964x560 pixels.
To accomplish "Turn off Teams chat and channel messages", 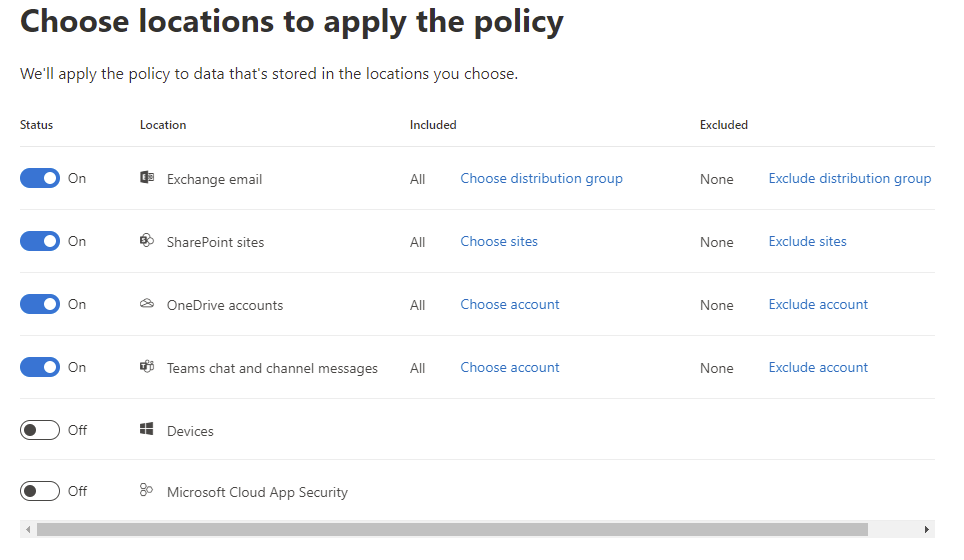I will point(40,367).
